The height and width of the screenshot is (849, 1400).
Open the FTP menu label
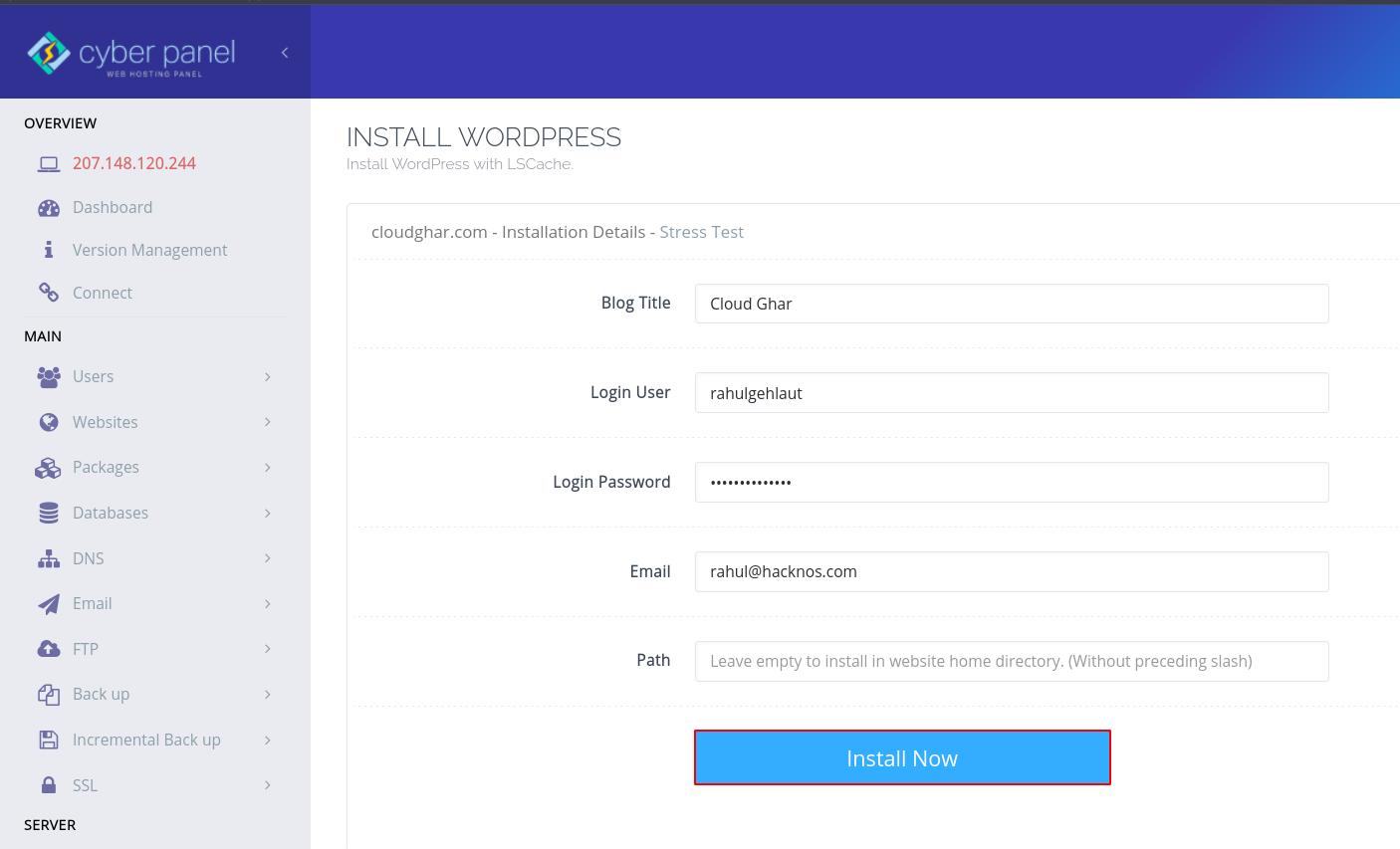coord(86,649)
